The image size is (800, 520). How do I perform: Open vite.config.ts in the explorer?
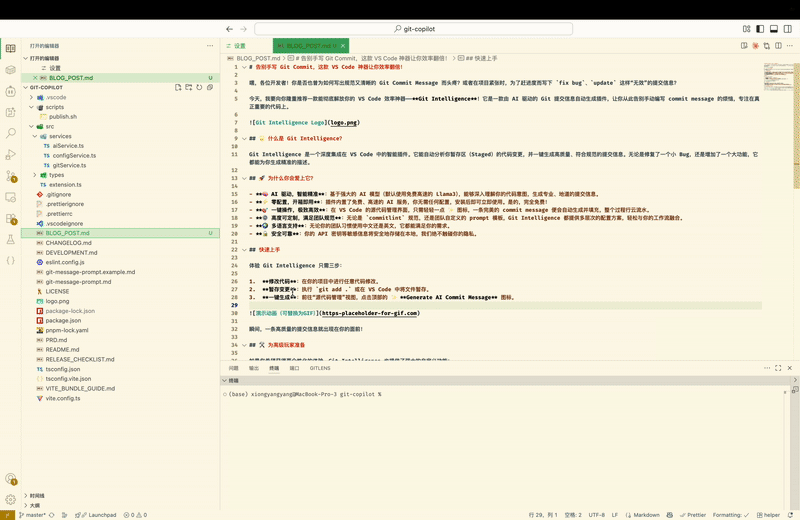(x=63, y=398)
